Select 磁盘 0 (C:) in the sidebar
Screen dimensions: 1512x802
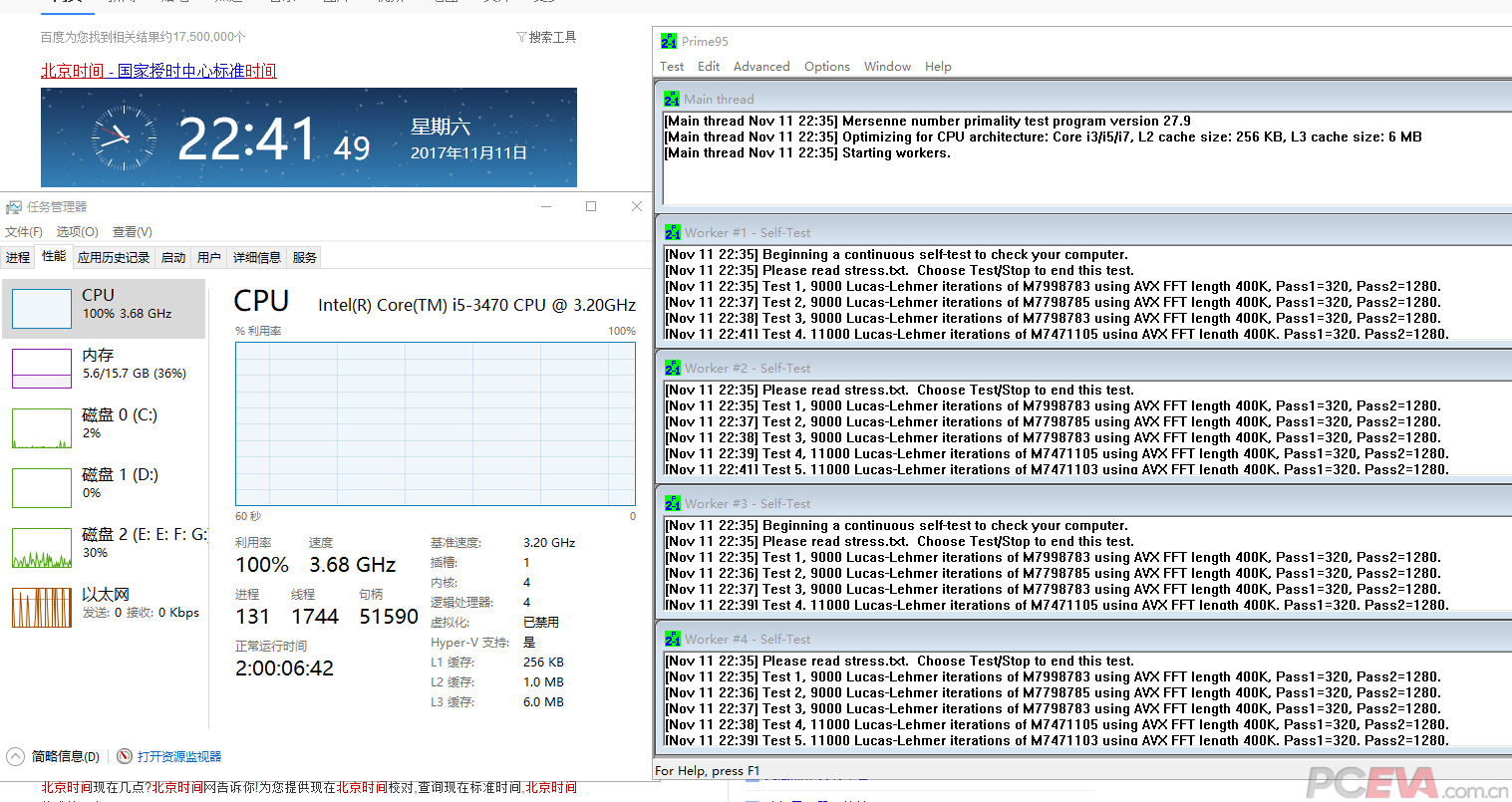pyautogui.click(x=105, y=428)
